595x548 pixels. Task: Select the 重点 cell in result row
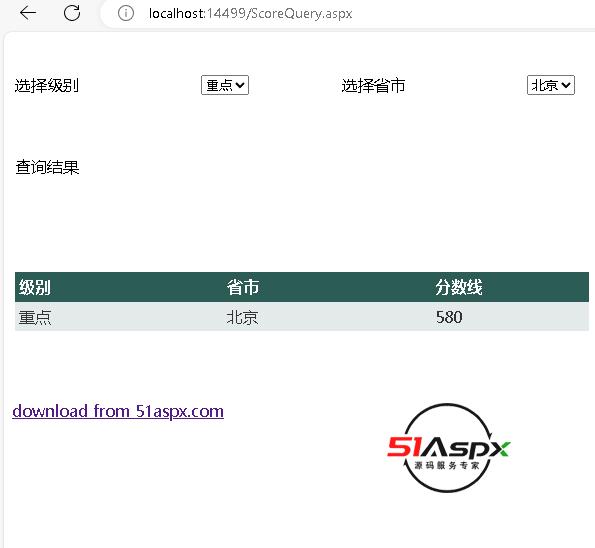pos(35,317)
